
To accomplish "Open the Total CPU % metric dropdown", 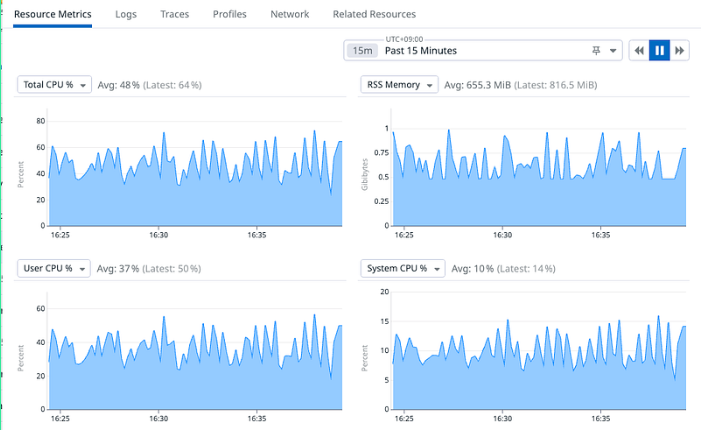I will point(54,84).
